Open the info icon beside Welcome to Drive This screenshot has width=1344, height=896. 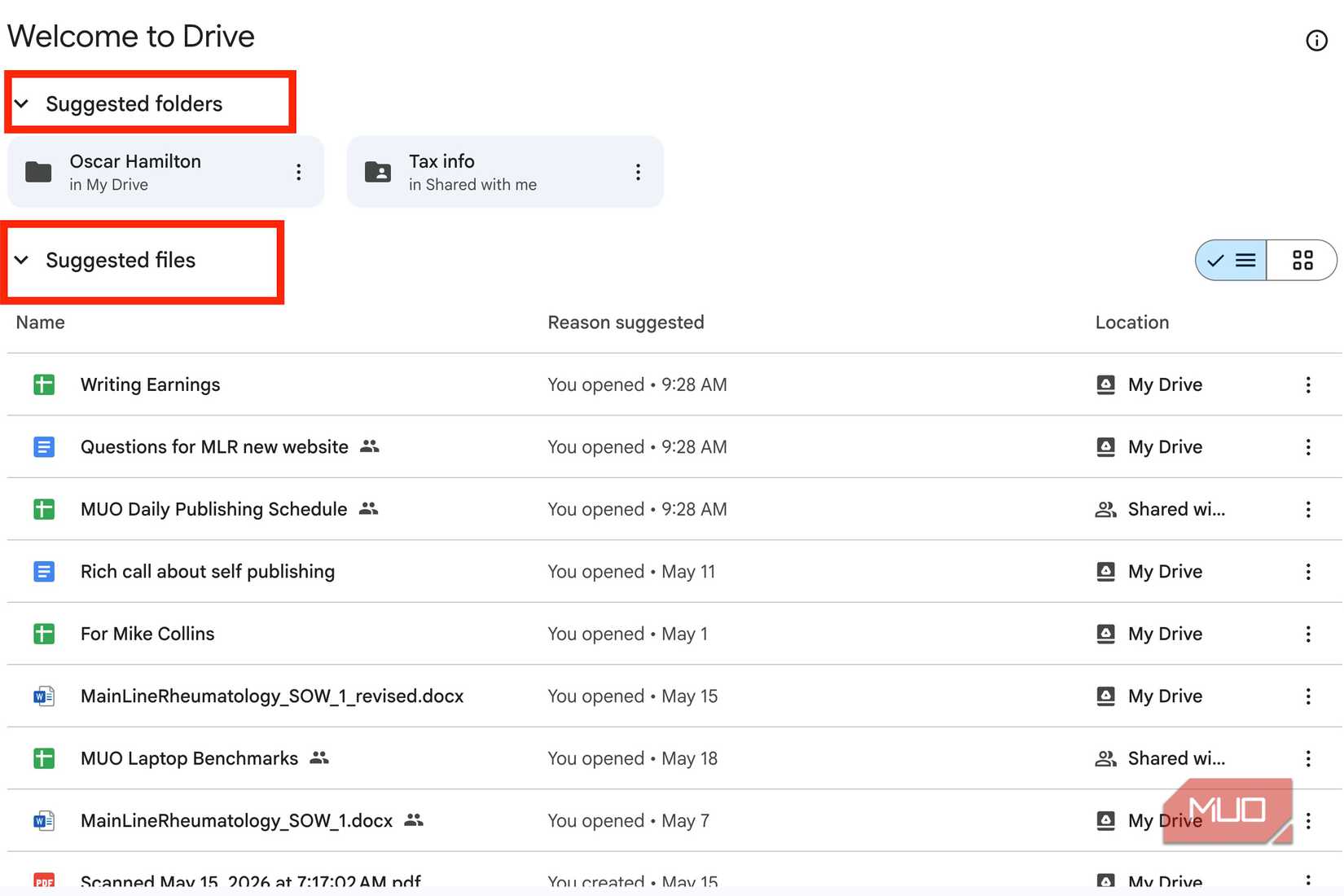(1316, 41)
